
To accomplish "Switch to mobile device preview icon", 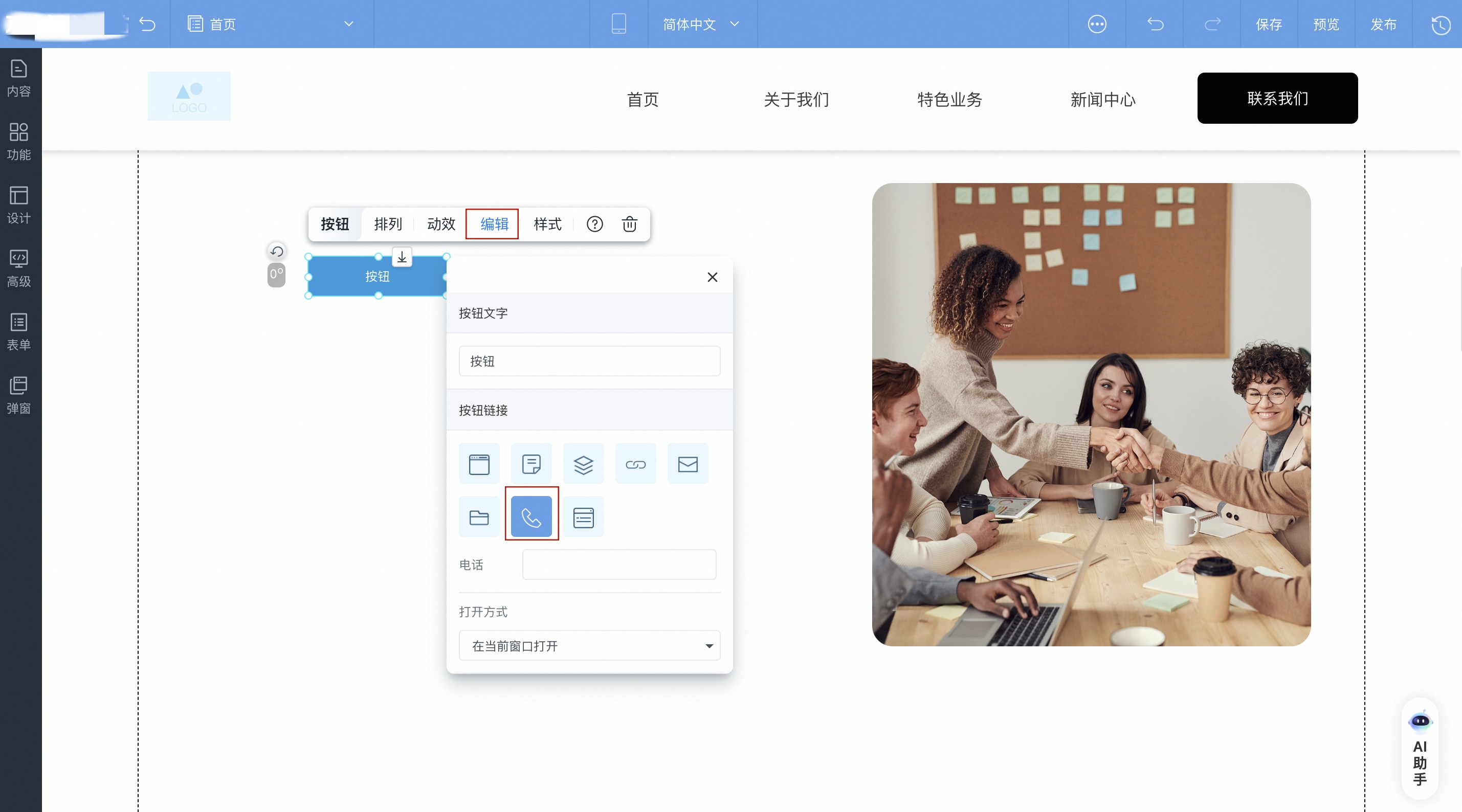I will click(x=618, y=24).
